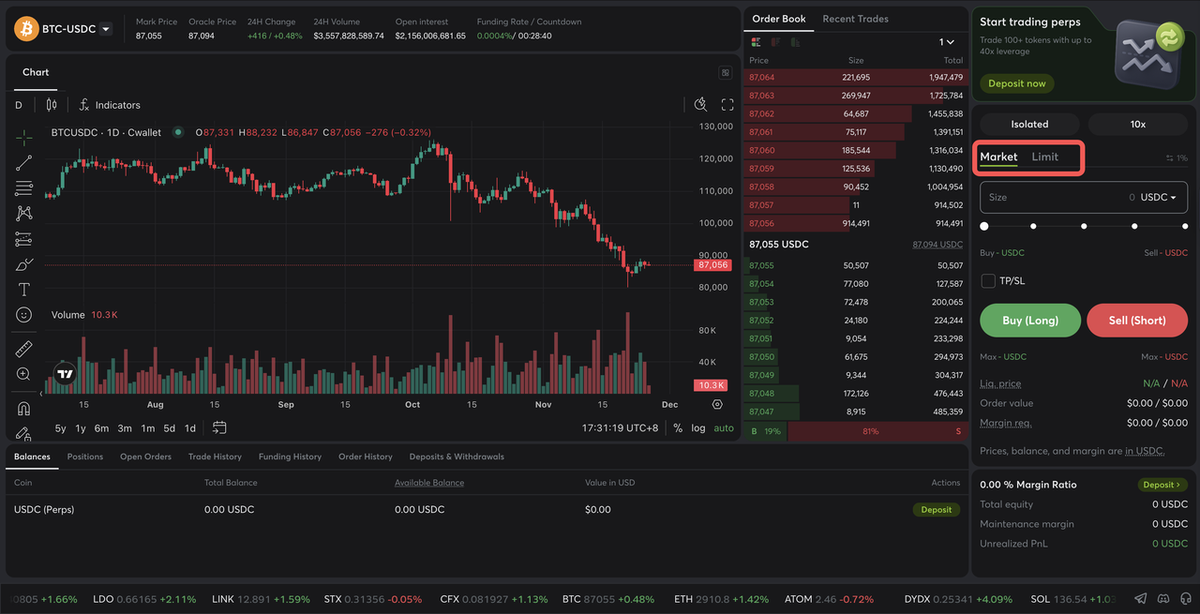The height and width of the screenshot is (614, 1200).
Task: Click the Deposit now button
Action: (x=1017, y=84)
